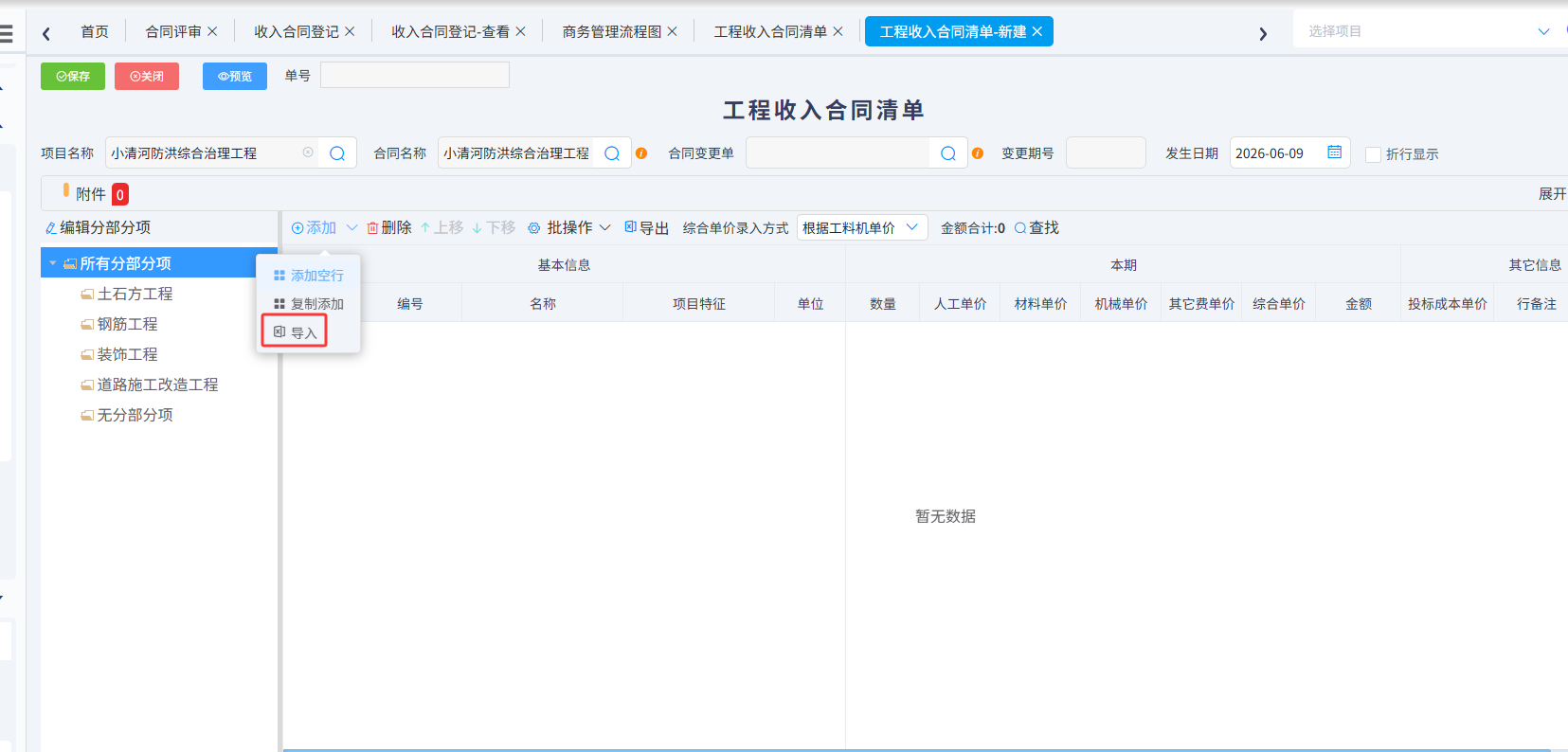
Task: Select 无分部分项 in the tree
Action: tap(135, 415)
